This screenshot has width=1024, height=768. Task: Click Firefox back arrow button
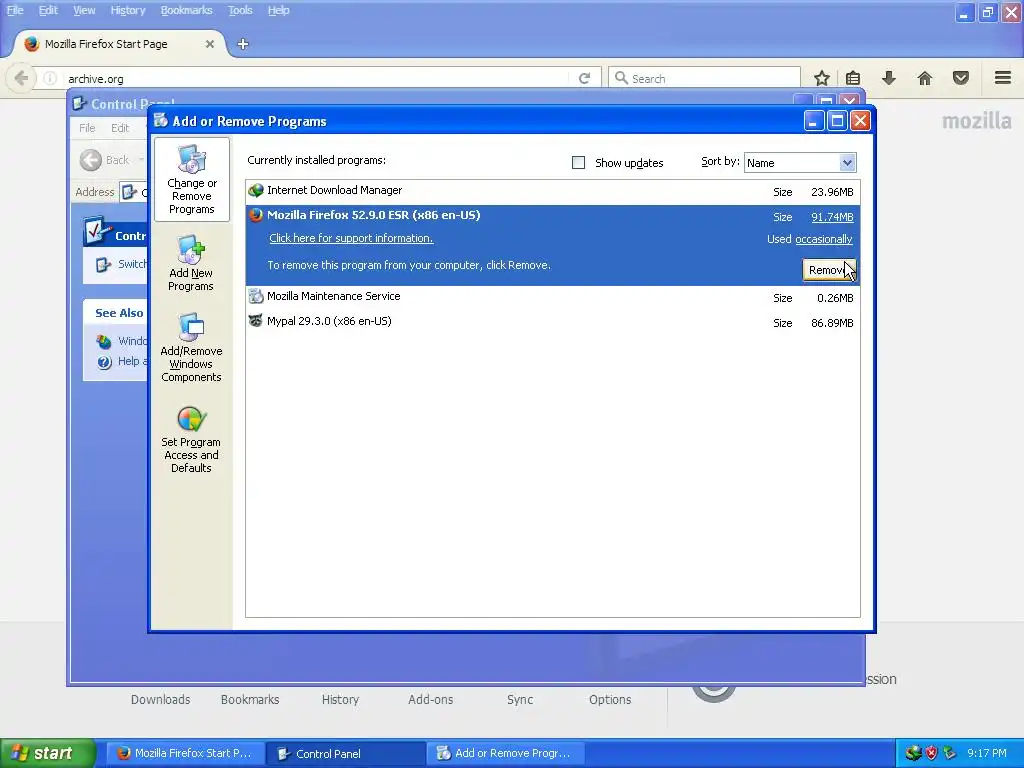[21, 78]
